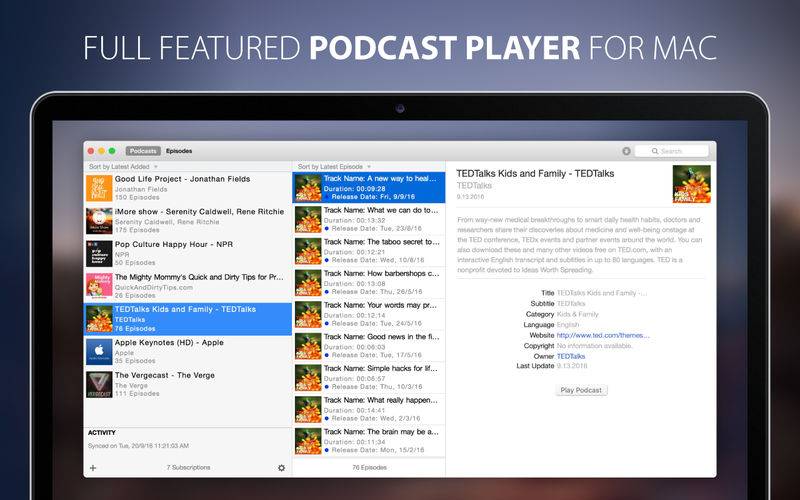Click the Pop Culture Happy Hour artwork
800x500 pixels.
click(x=99, y=254)
